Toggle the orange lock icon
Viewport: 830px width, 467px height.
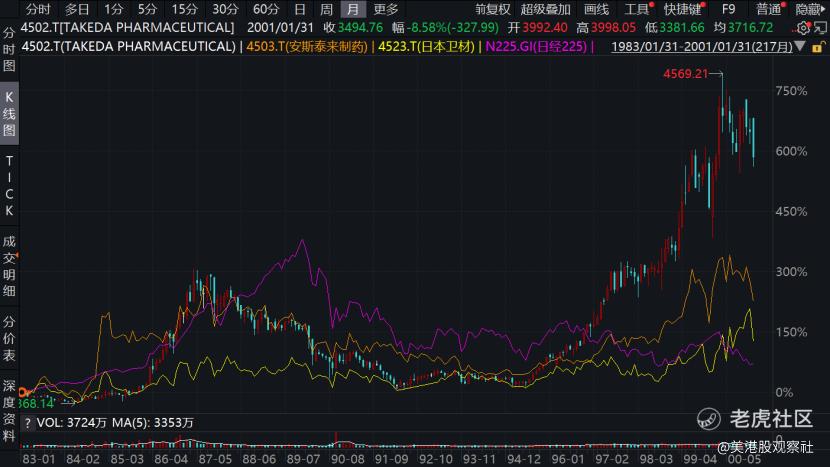pyautogui.click(x=817, y=47)
